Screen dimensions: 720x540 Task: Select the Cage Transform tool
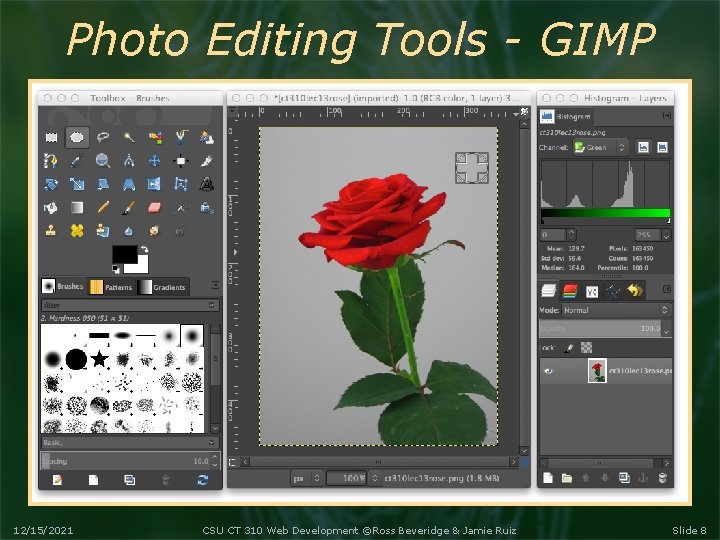(181, 184)
